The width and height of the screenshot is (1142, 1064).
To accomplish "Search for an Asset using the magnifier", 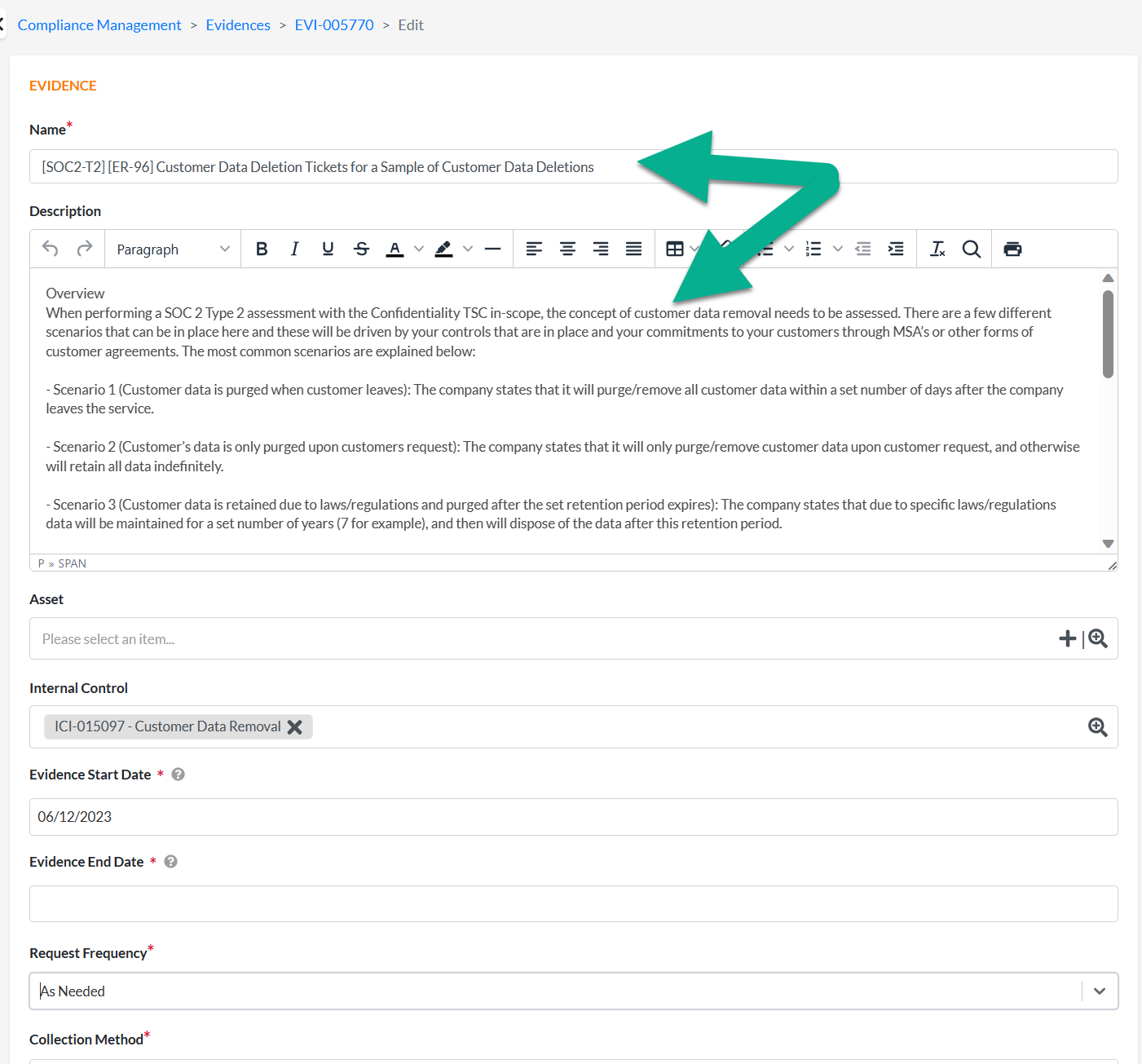I will coord(1098,638).
